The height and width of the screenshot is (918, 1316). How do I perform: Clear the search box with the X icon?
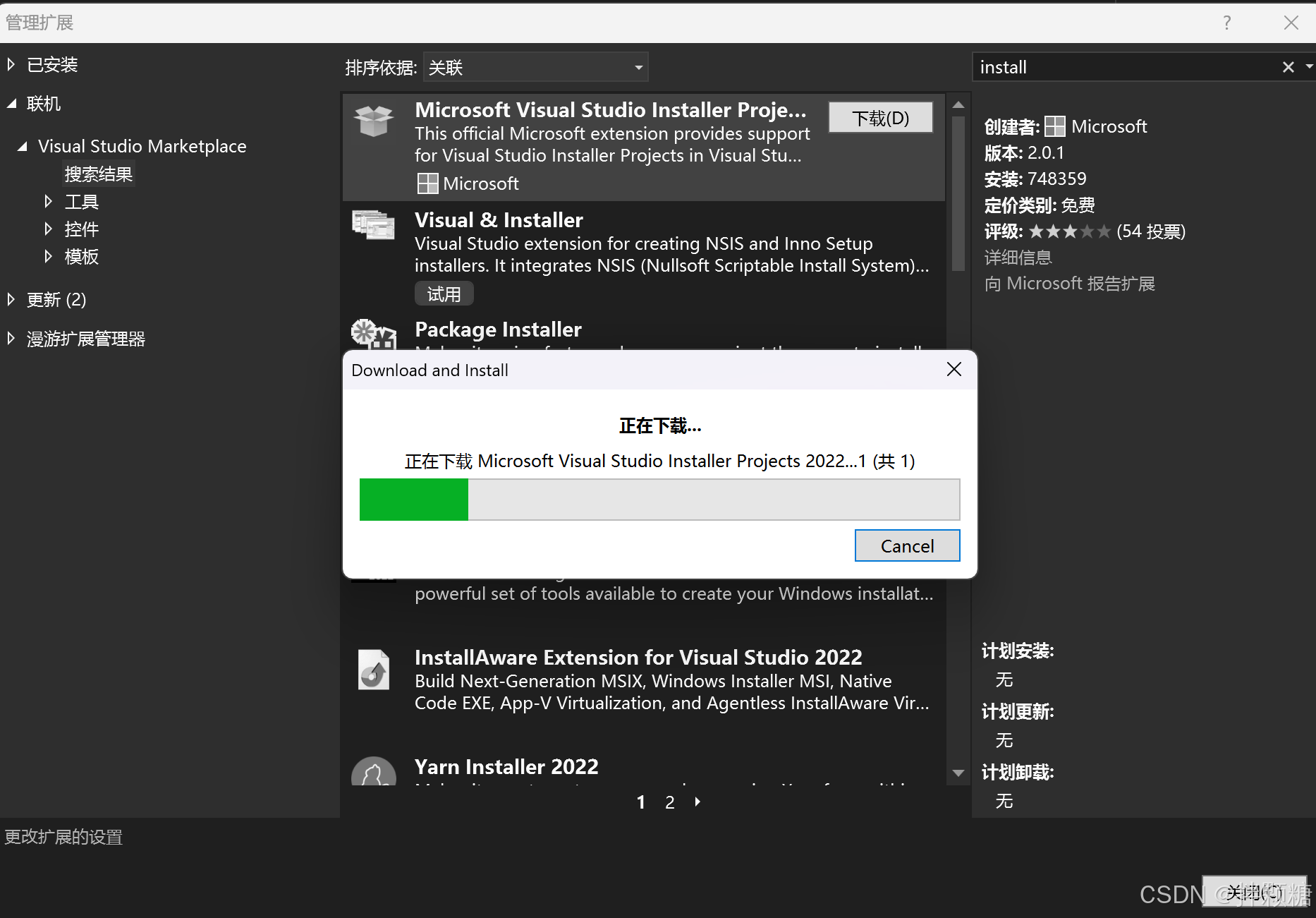coord(1288,66)
